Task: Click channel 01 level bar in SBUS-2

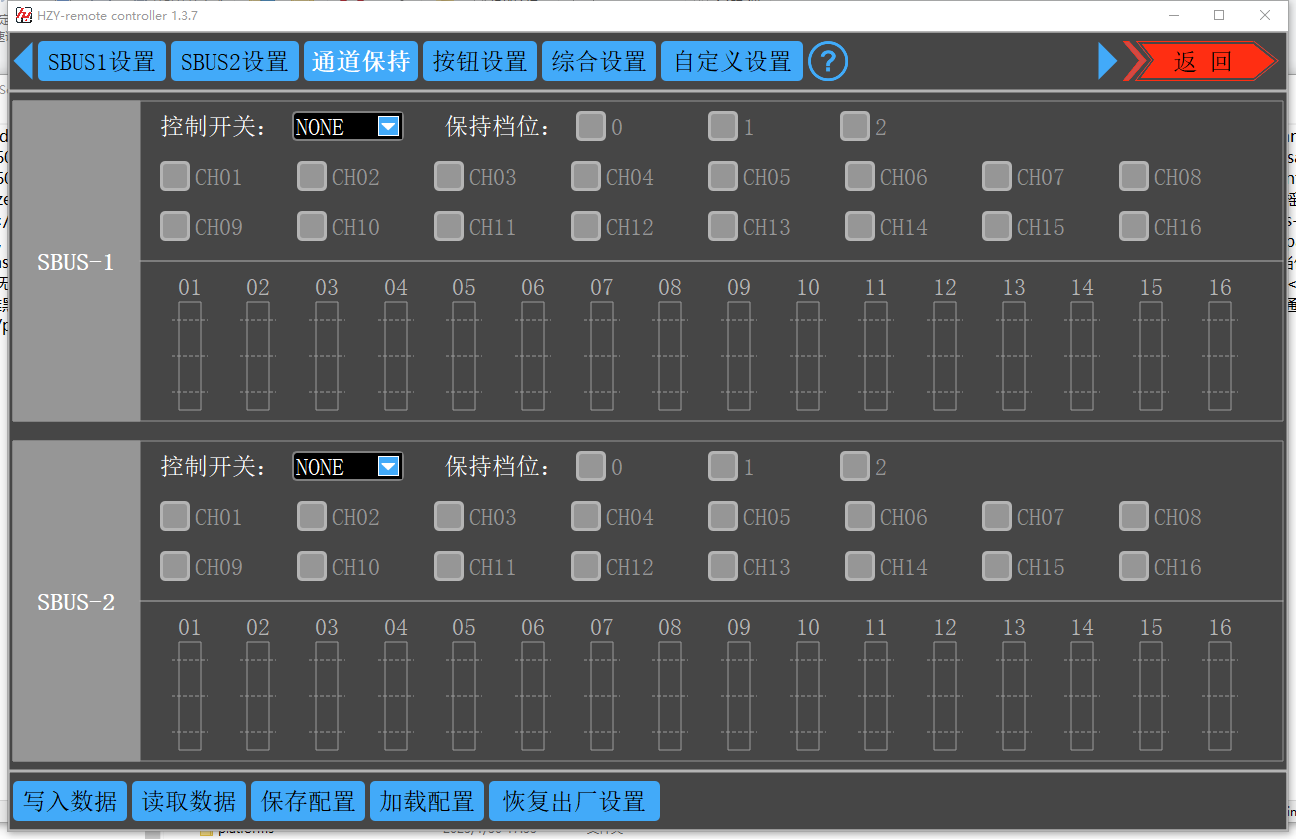Action: click(190, 696)
